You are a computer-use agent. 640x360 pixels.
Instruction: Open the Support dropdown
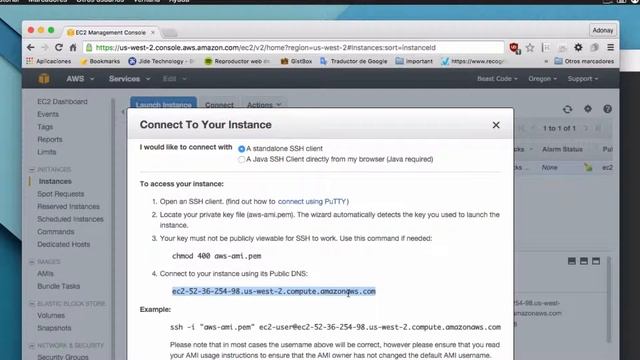pyautogui.click(x=582, y=79)
